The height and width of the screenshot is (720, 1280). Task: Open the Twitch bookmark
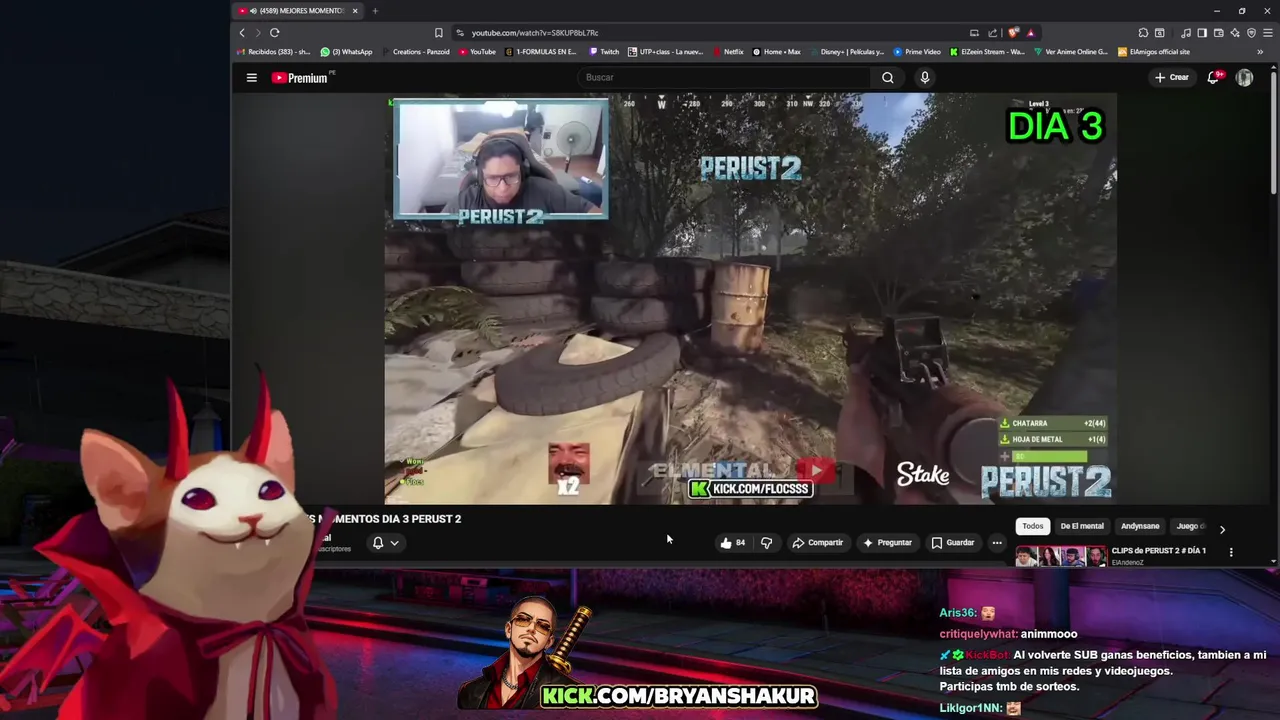(604, 52)
